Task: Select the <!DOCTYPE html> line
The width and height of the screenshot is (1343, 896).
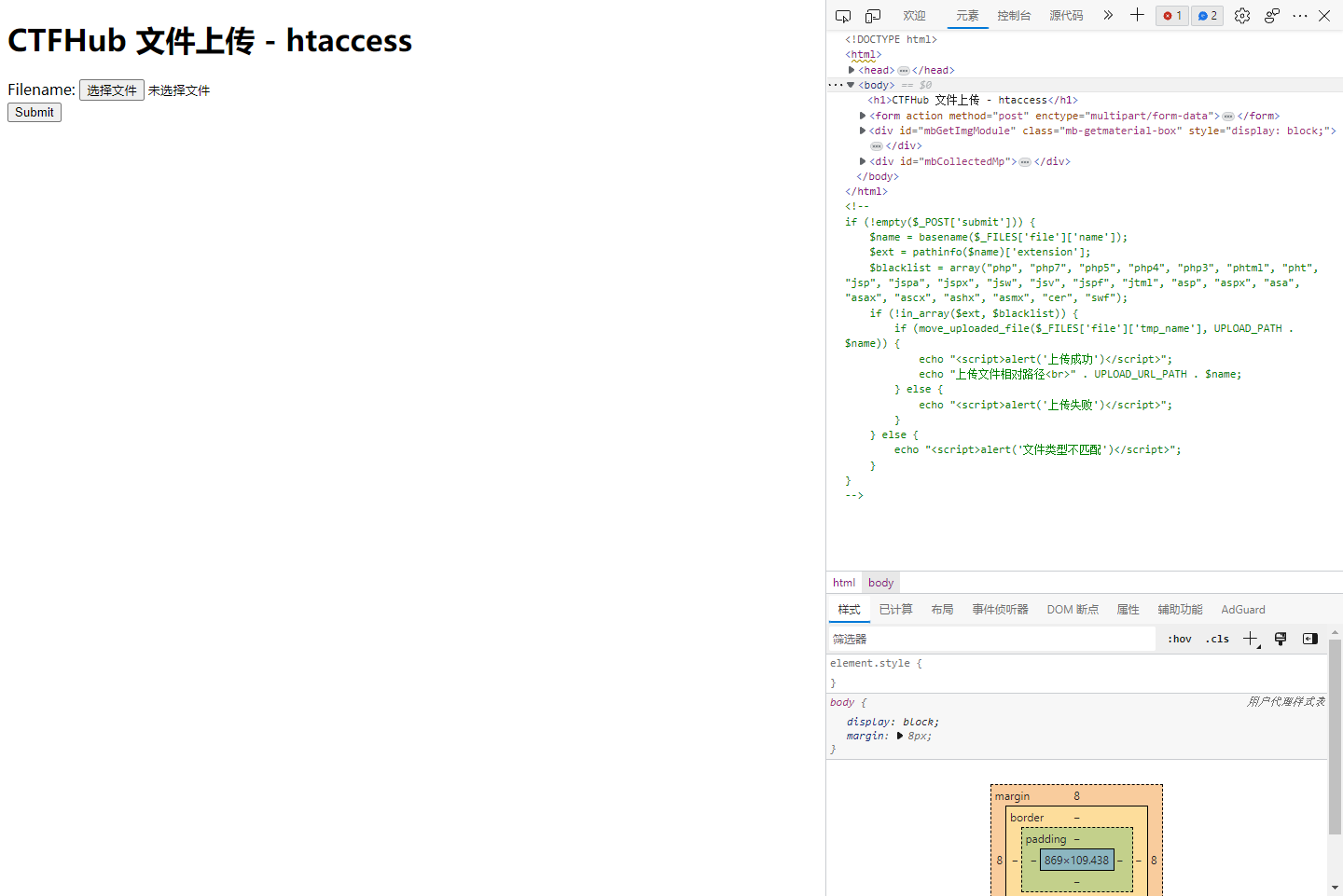Action: 891,39
